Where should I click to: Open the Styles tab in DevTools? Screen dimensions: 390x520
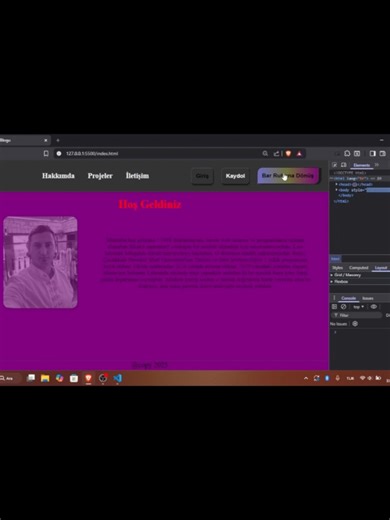pos(337,268)
